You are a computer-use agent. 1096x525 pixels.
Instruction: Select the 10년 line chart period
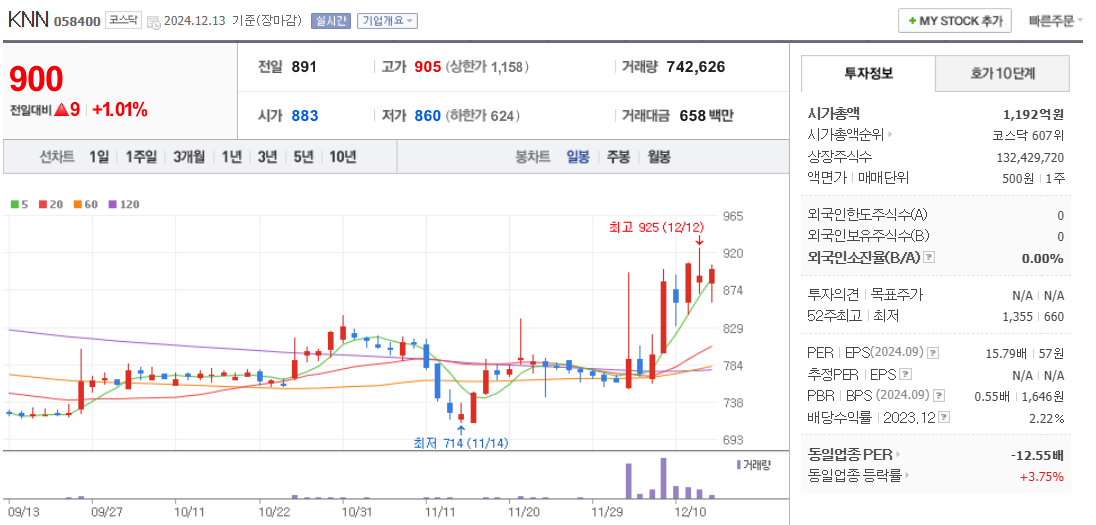(x=342, y=157)
